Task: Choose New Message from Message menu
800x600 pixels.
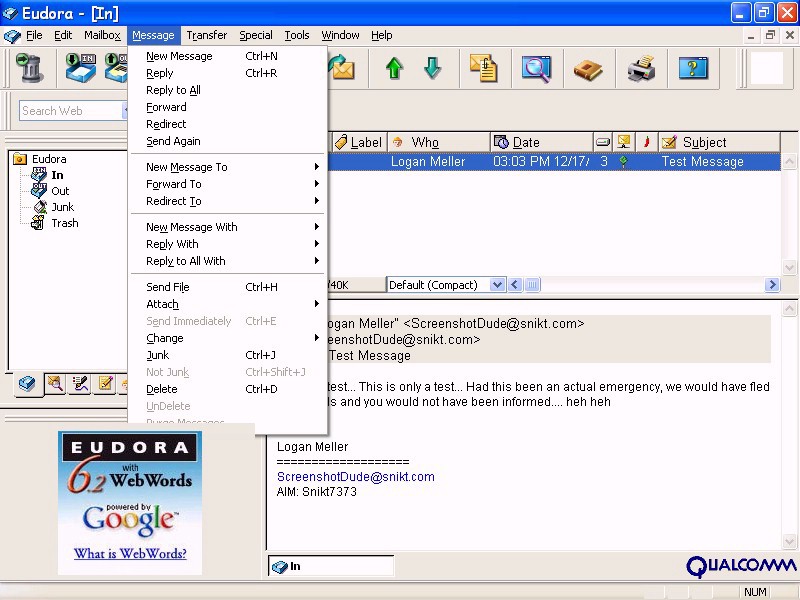Action: pos(229,56)
